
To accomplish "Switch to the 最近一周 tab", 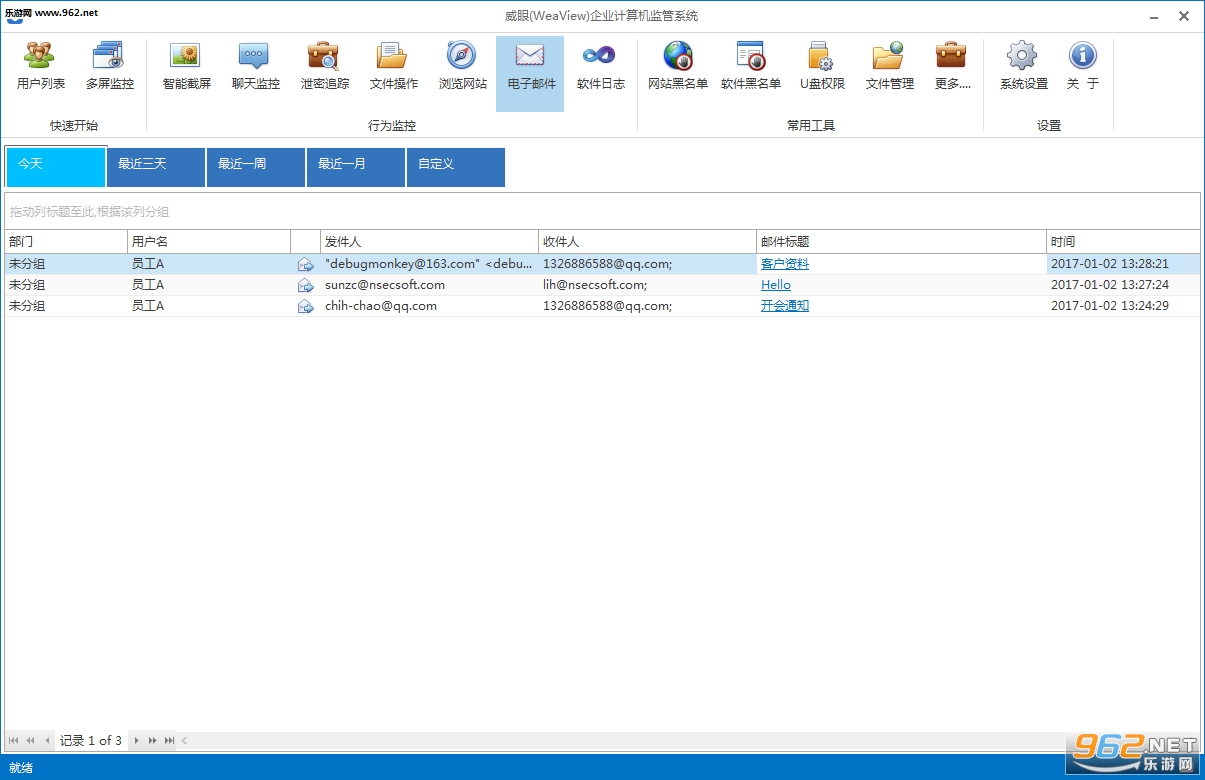I will pos(256,167).
